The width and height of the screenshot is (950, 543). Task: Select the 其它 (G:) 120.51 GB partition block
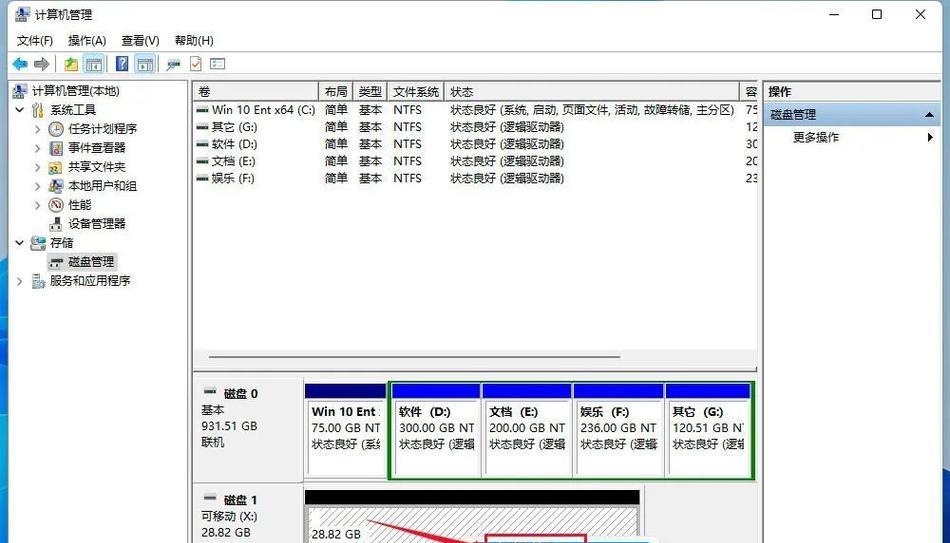coord(708,430)
